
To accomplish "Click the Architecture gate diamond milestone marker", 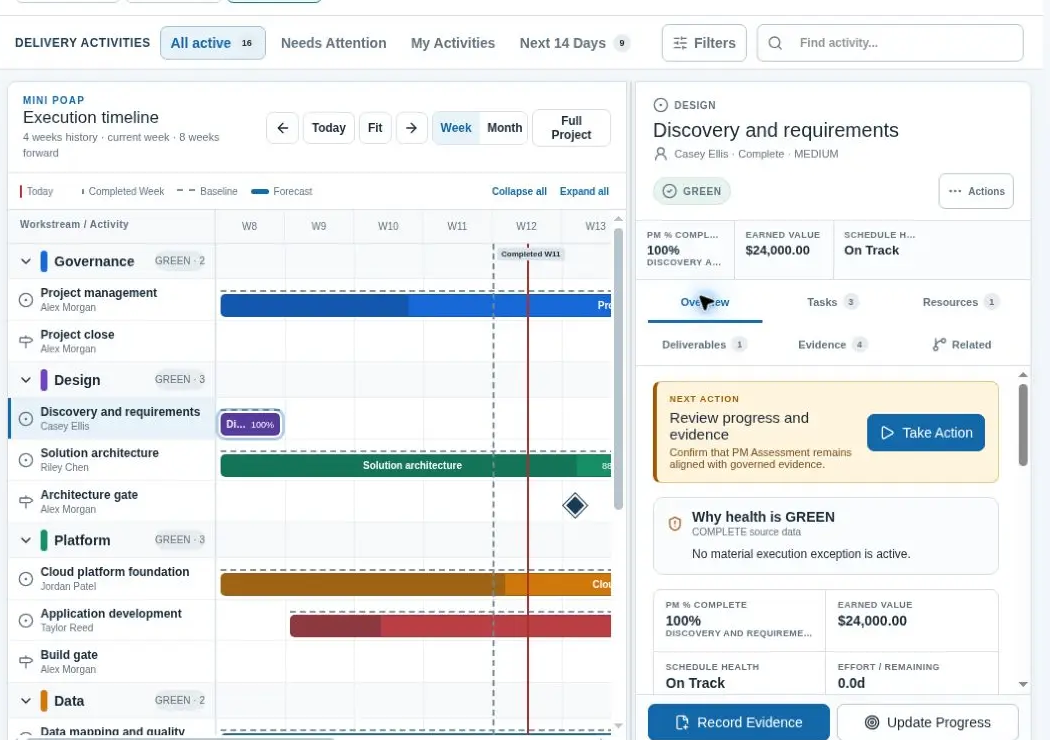I will pos(575,505).
